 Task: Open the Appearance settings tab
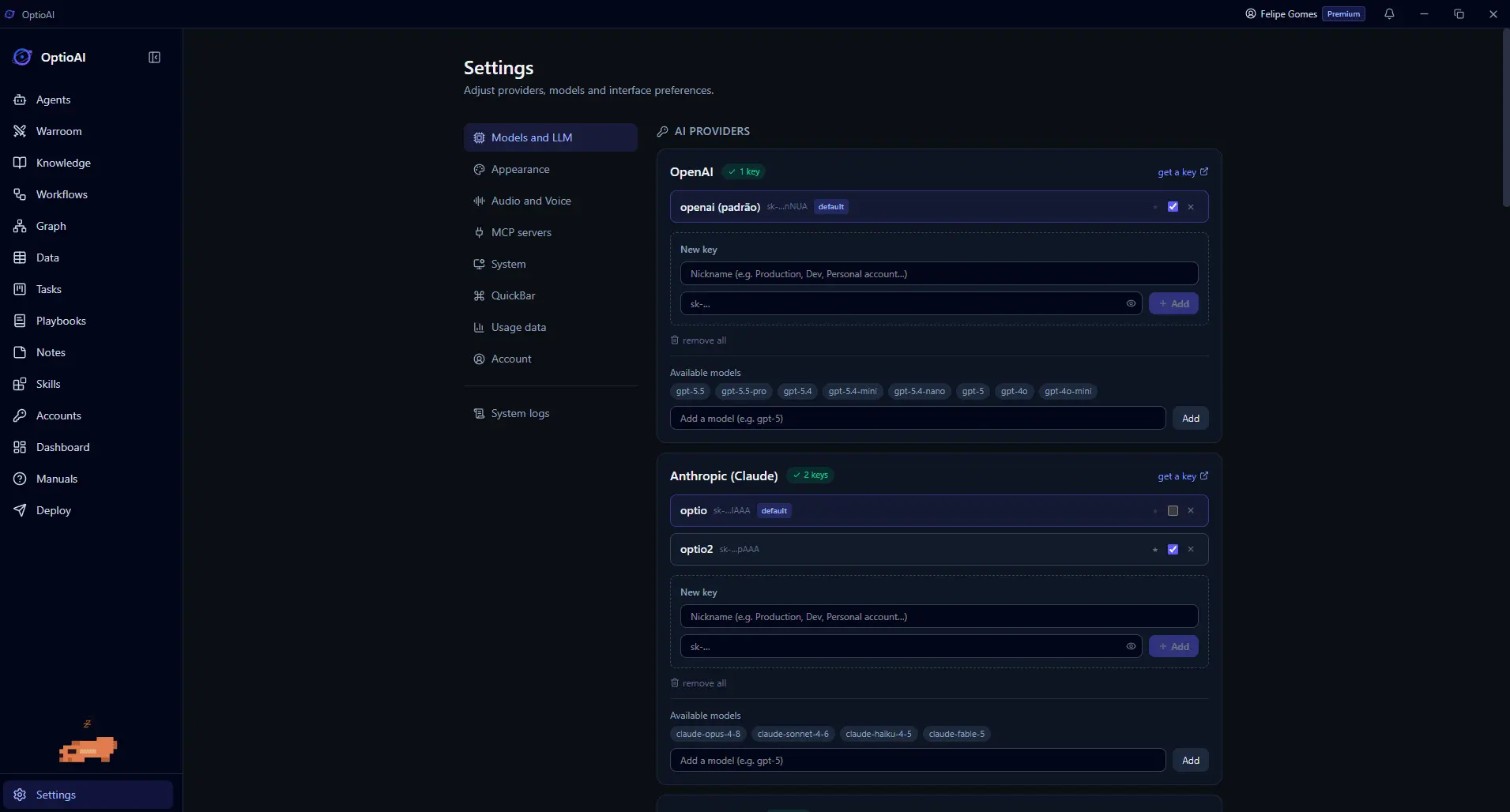point(551,169)
